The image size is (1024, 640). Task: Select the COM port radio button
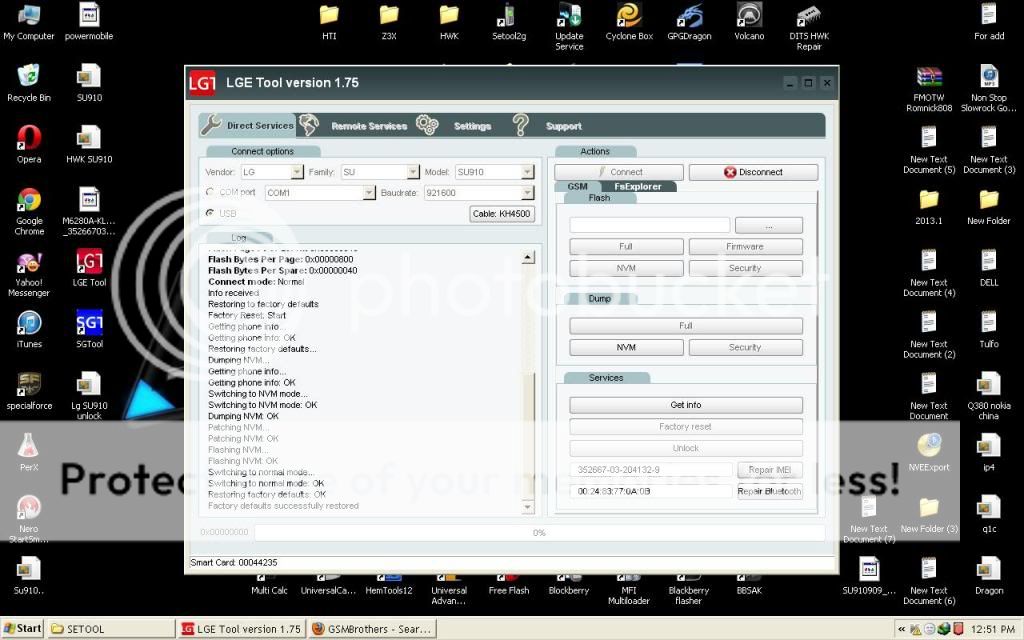tap(210, 192)
